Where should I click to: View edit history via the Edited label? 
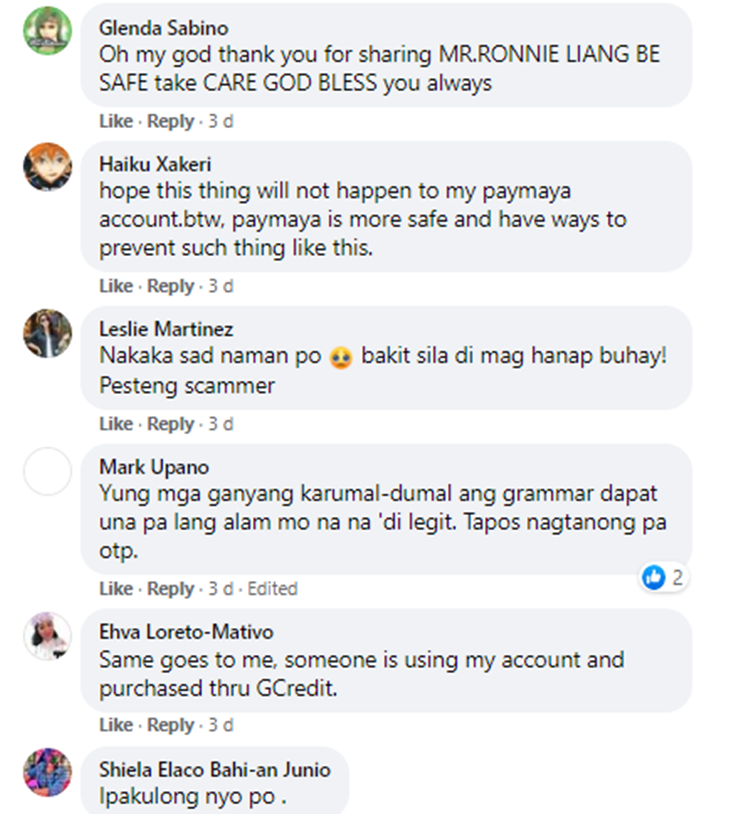(x=272, y=589)
